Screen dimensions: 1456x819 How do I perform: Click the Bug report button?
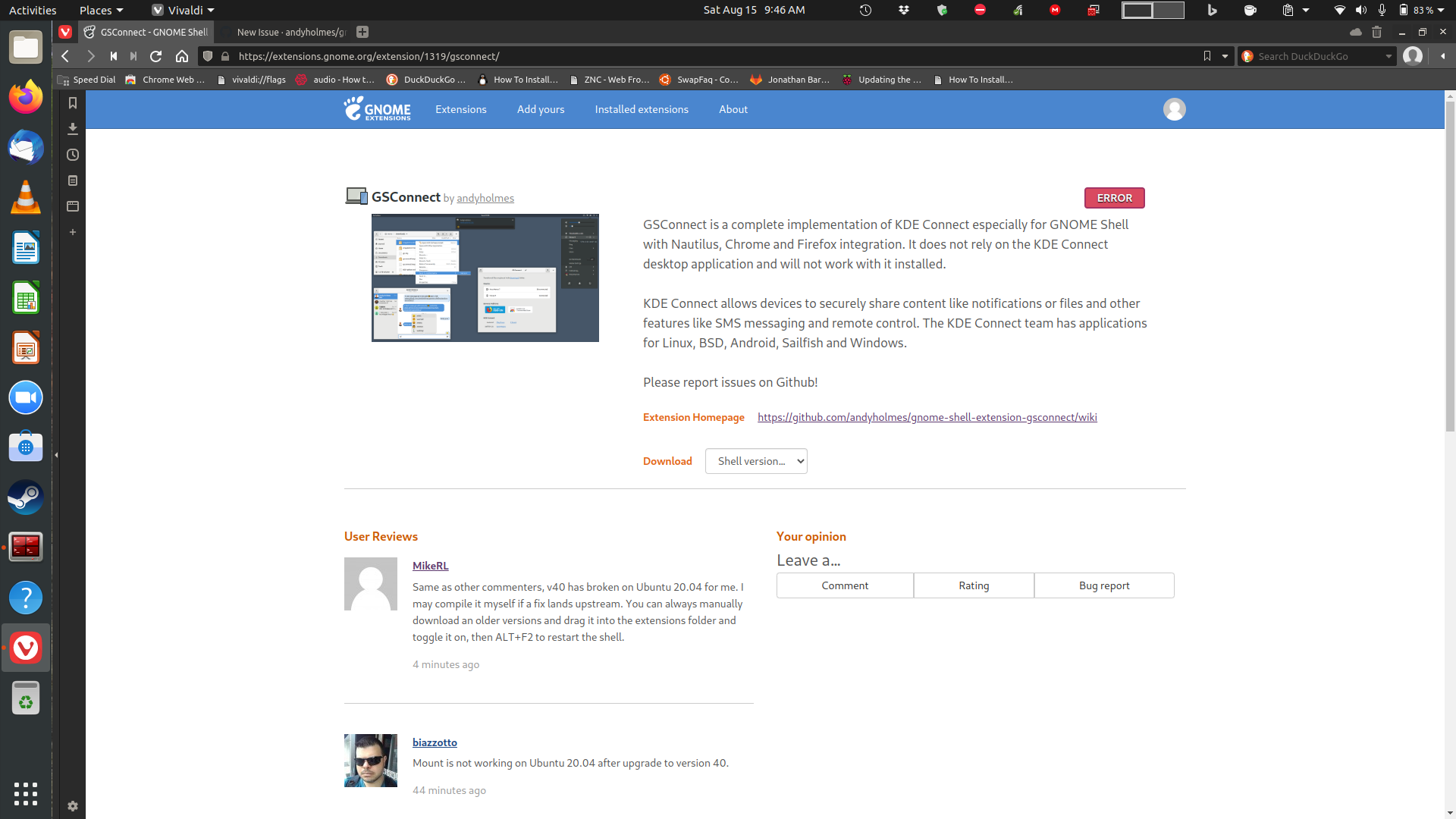(x=1103, y=585)
